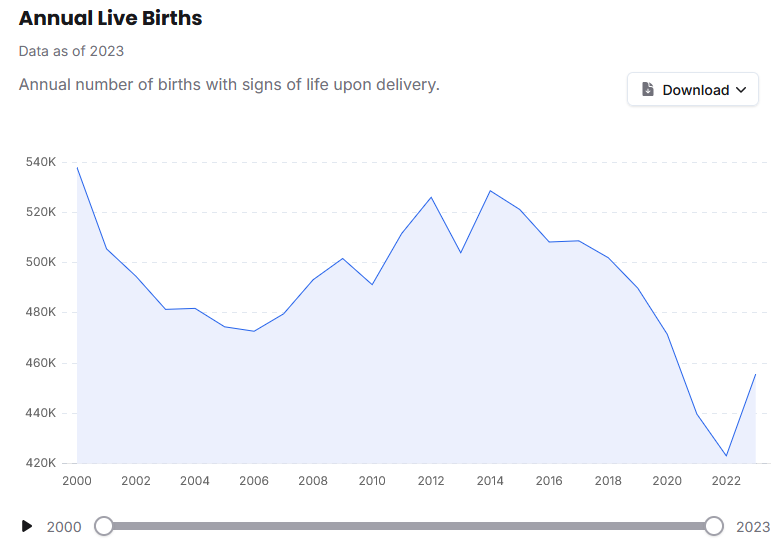Click the 2014 peak on the line

[x=490, y=191]
